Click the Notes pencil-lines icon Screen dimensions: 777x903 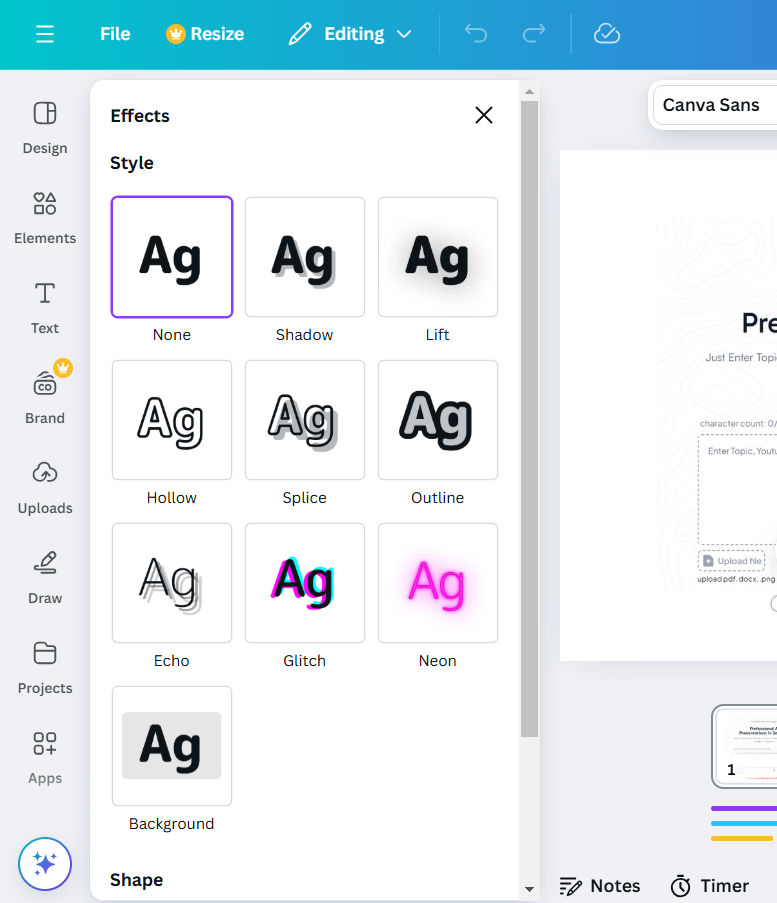click(571, 886)
